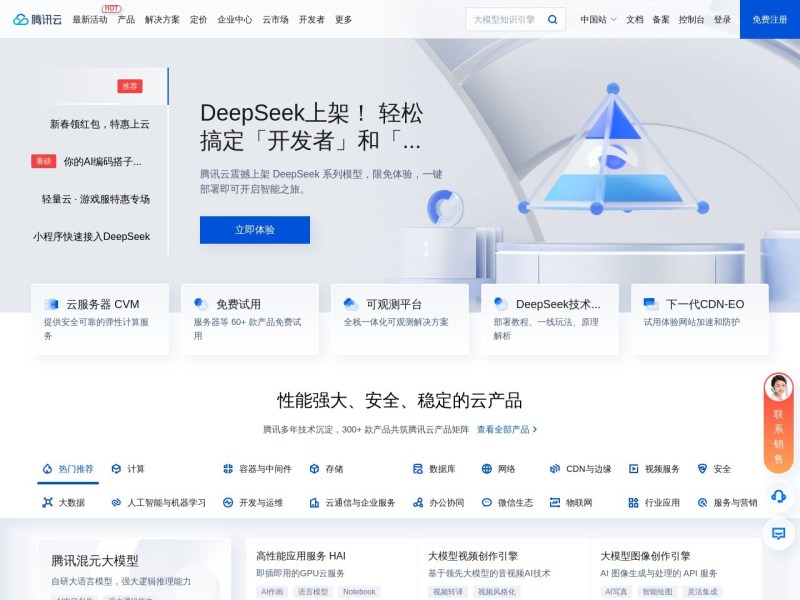Screen dimensions: 800x600
Task: Open the 更多 menu
Action: tap(343, 19)
